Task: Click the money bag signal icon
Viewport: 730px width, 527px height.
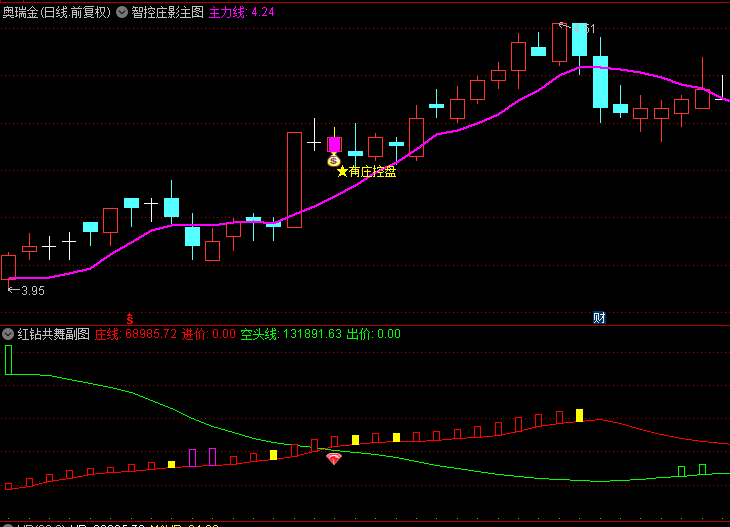Action: tap(334, 161)
